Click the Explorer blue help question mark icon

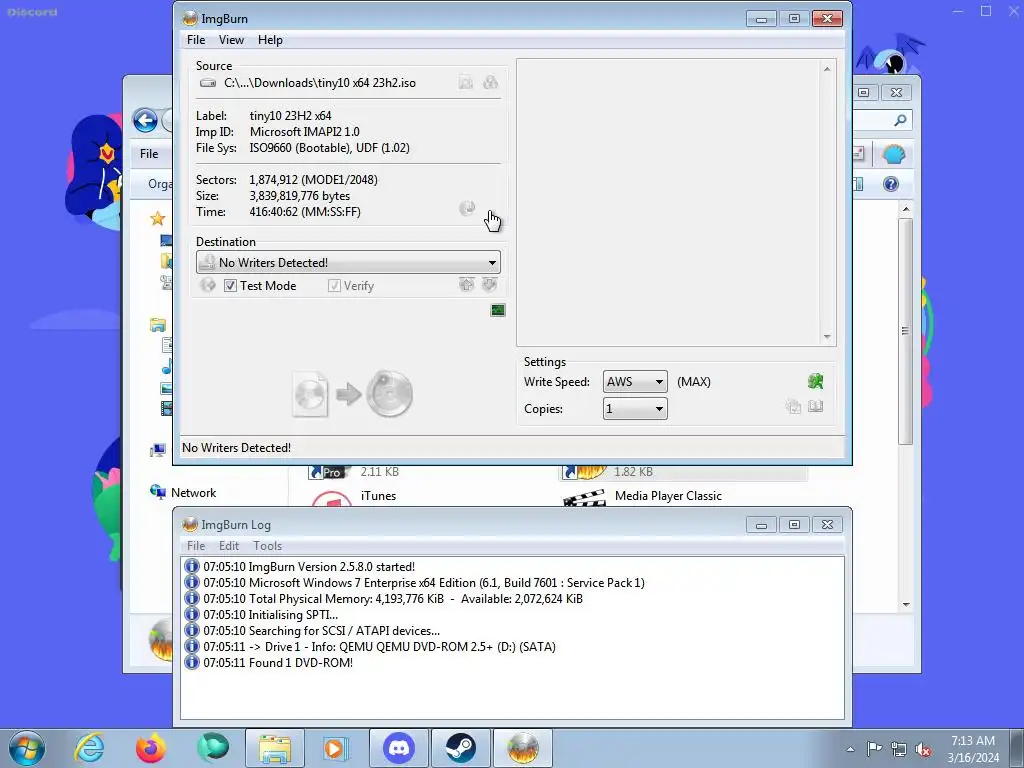point(891,184)
